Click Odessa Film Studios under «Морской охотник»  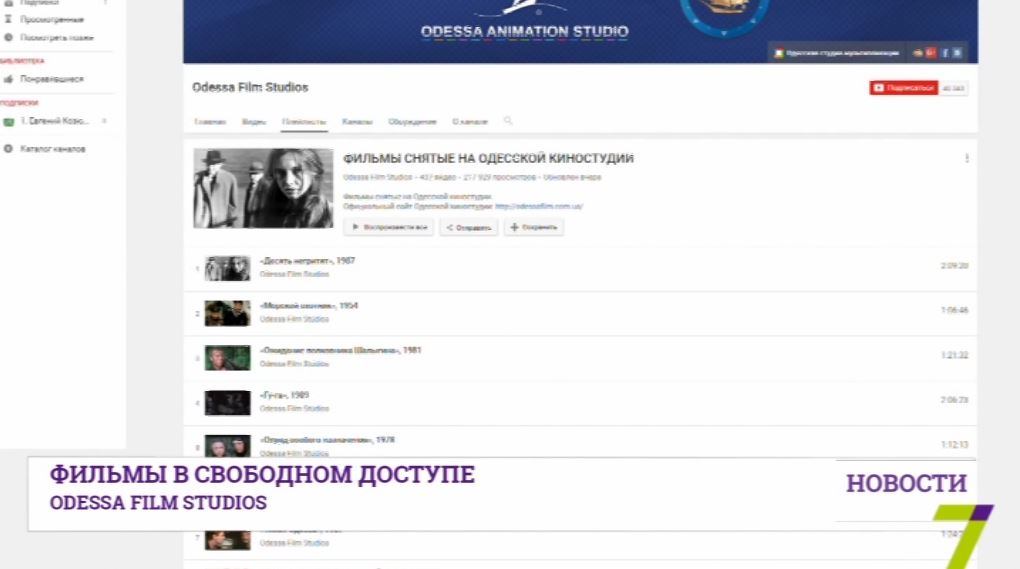coord(294,319)
